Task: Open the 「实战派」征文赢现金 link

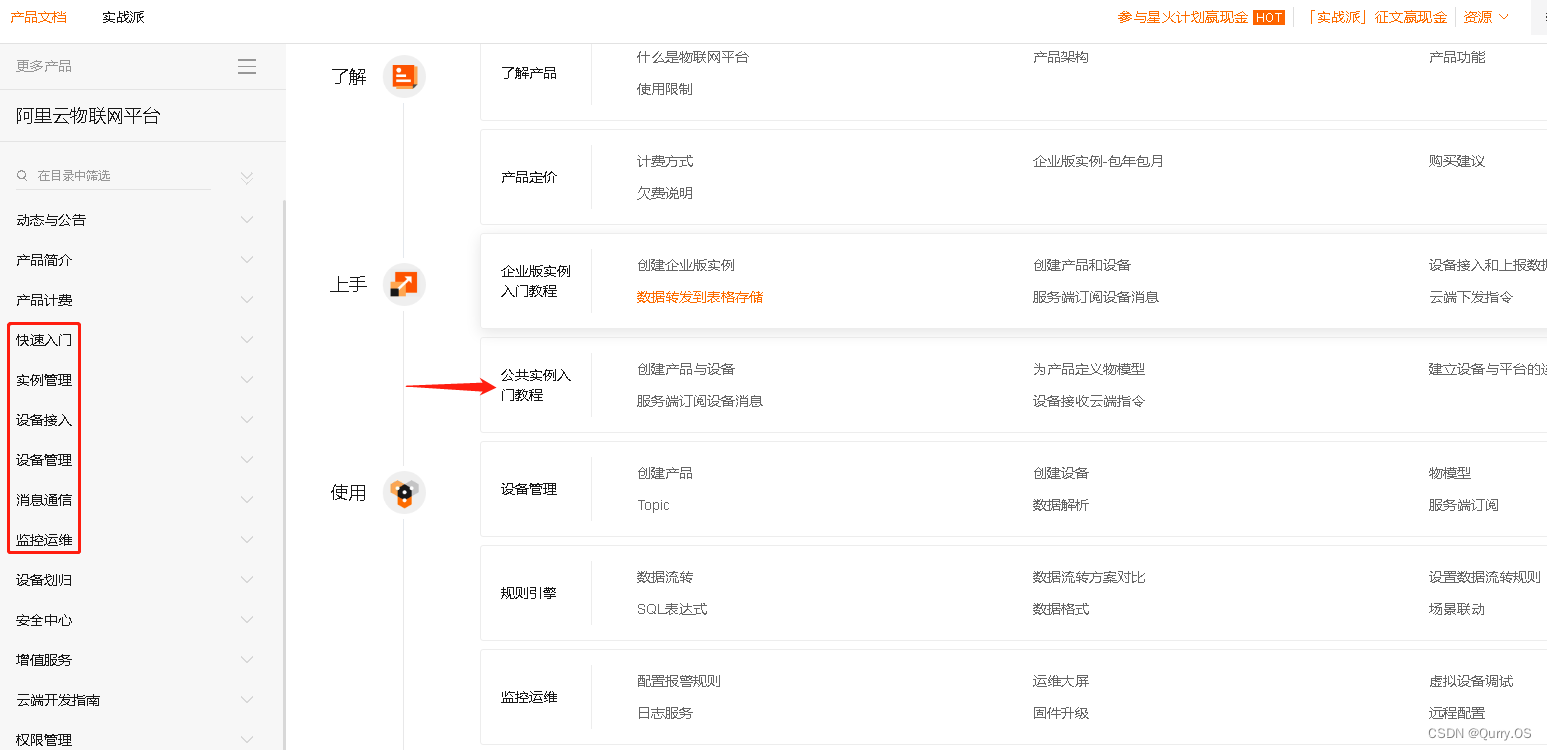Action: pyautogui.click(x=1377, y=17)
